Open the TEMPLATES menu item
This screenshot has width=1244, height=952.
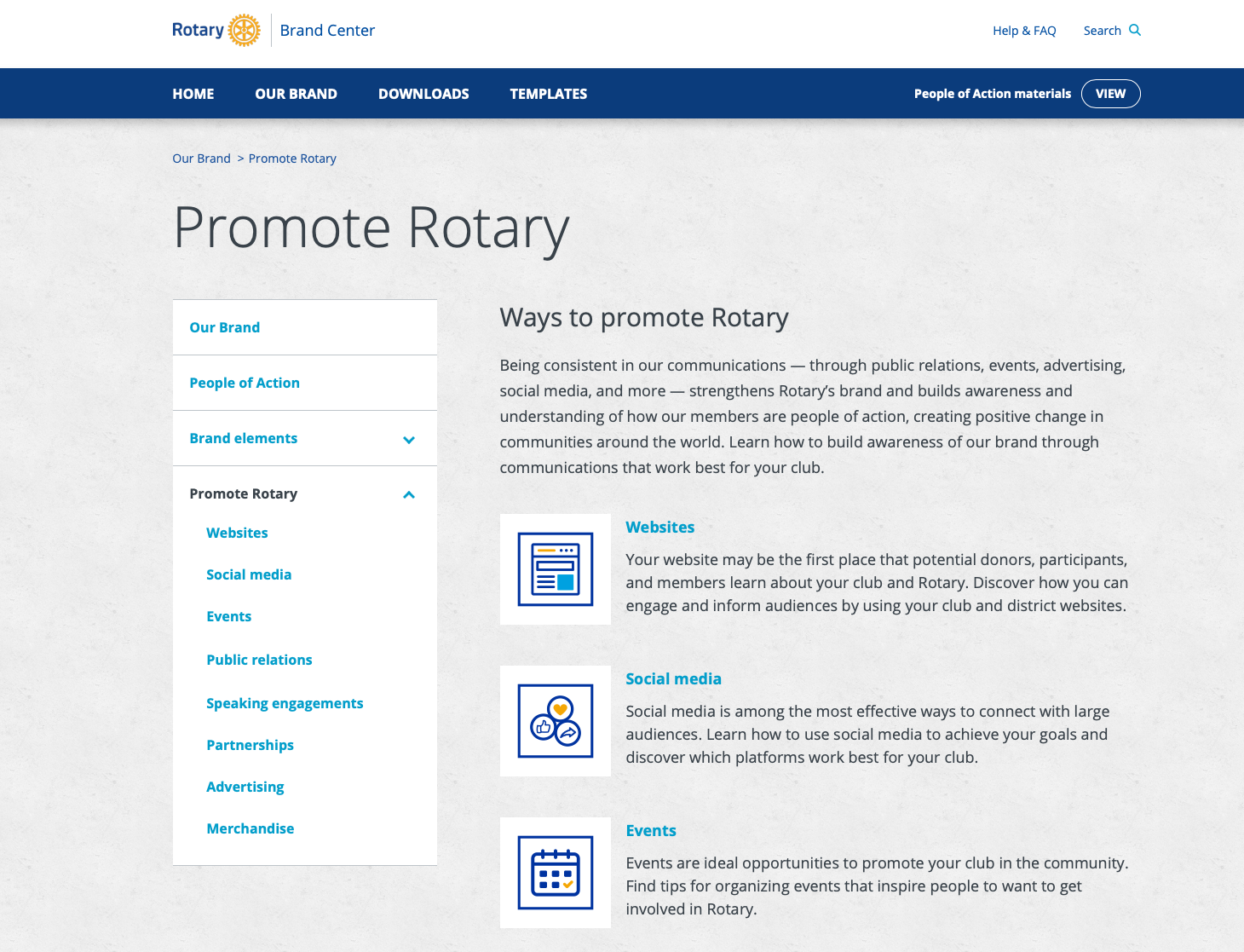[548, 94]
